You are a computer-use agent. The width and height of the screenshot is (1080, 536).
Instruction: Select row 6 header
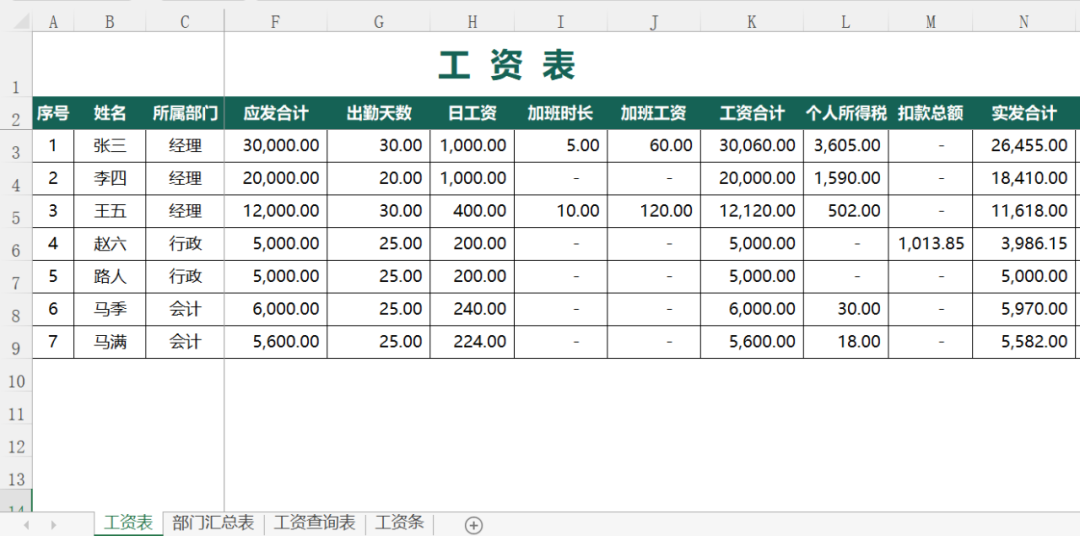coord(16,243)
